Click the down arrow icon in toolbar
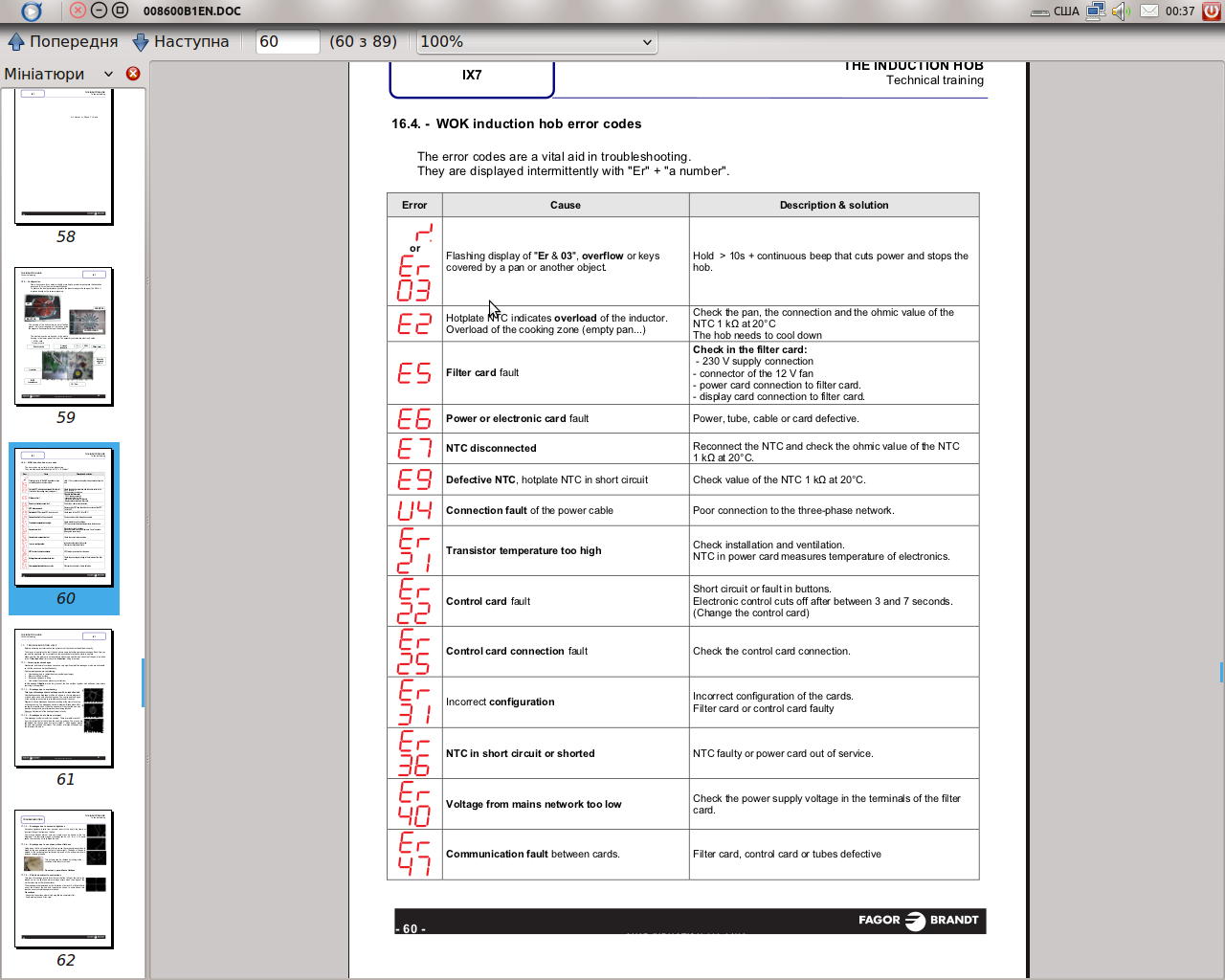The width and height of the screenshot is (1225, 980). [x=141, y=41]
